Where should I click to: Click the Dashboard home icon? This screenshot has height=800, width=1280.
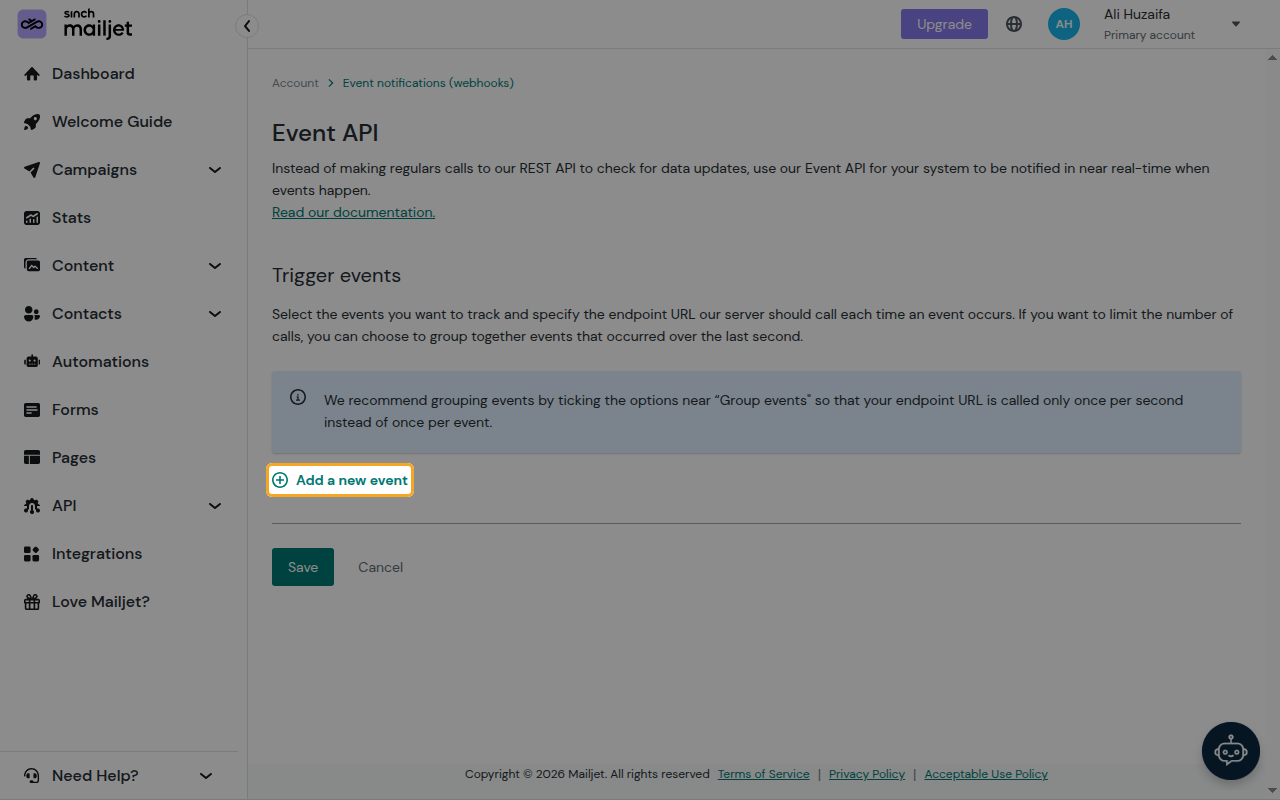tap(32, 74)
